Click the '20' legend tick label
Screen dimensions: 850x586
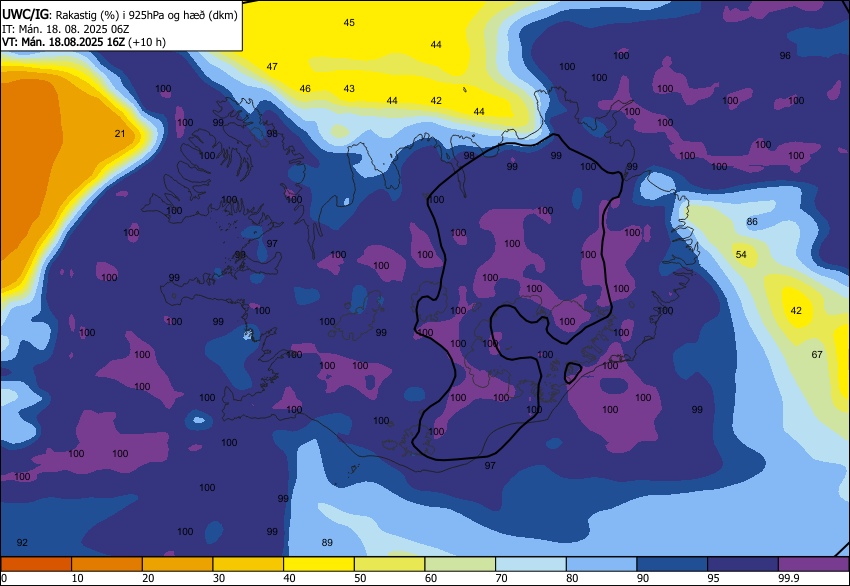tap(148, 578)
